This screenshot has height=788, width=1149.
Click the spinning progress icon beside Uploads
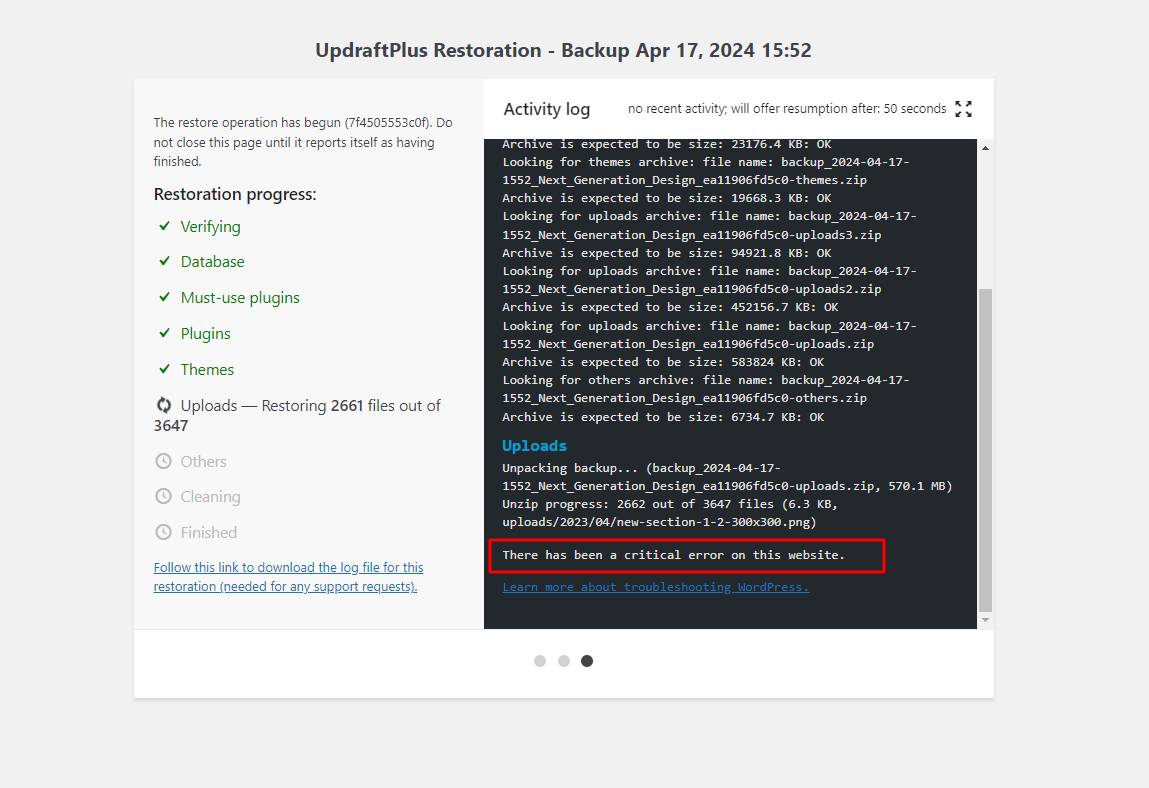pyautogui.click(x=164, y=405)
